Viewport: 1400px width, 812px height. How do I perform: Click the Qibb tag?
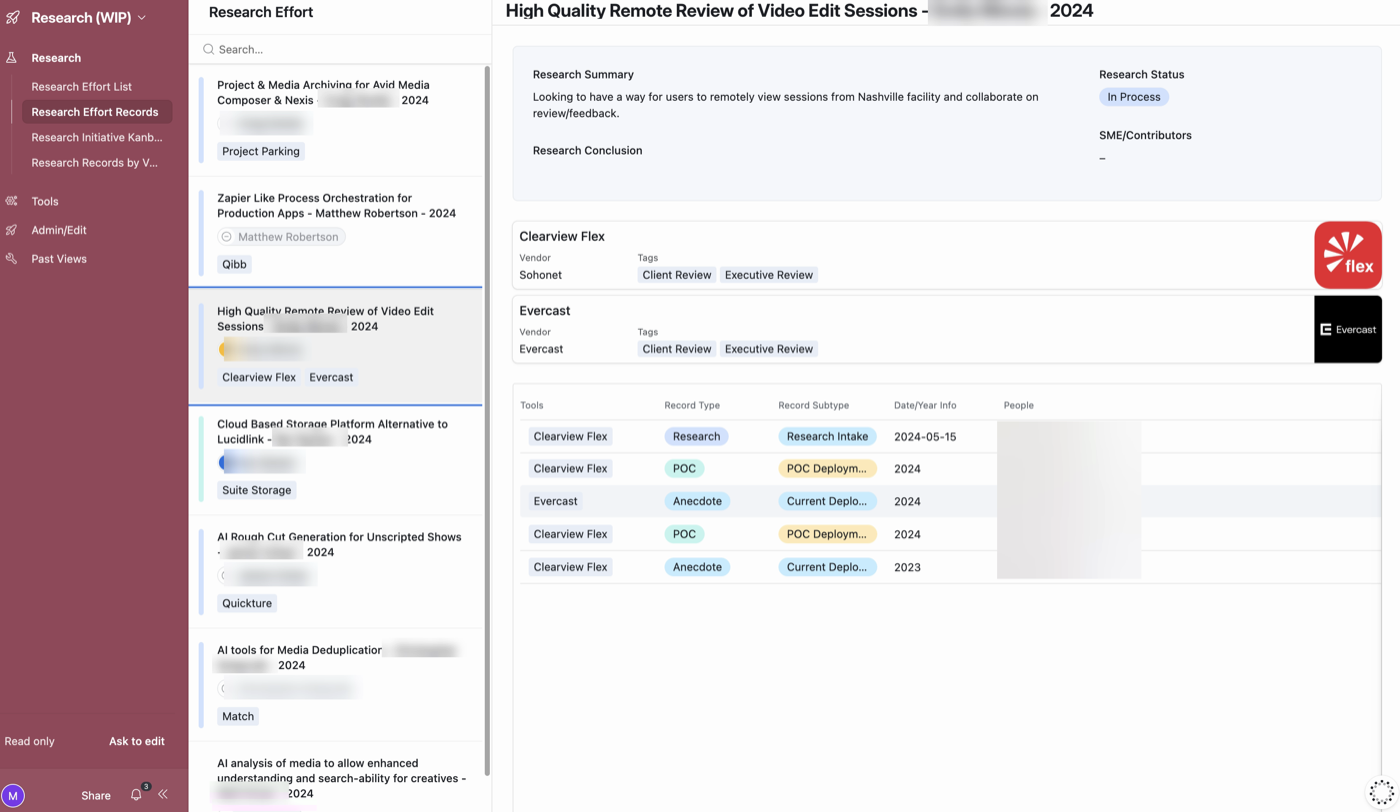point(234,264)
